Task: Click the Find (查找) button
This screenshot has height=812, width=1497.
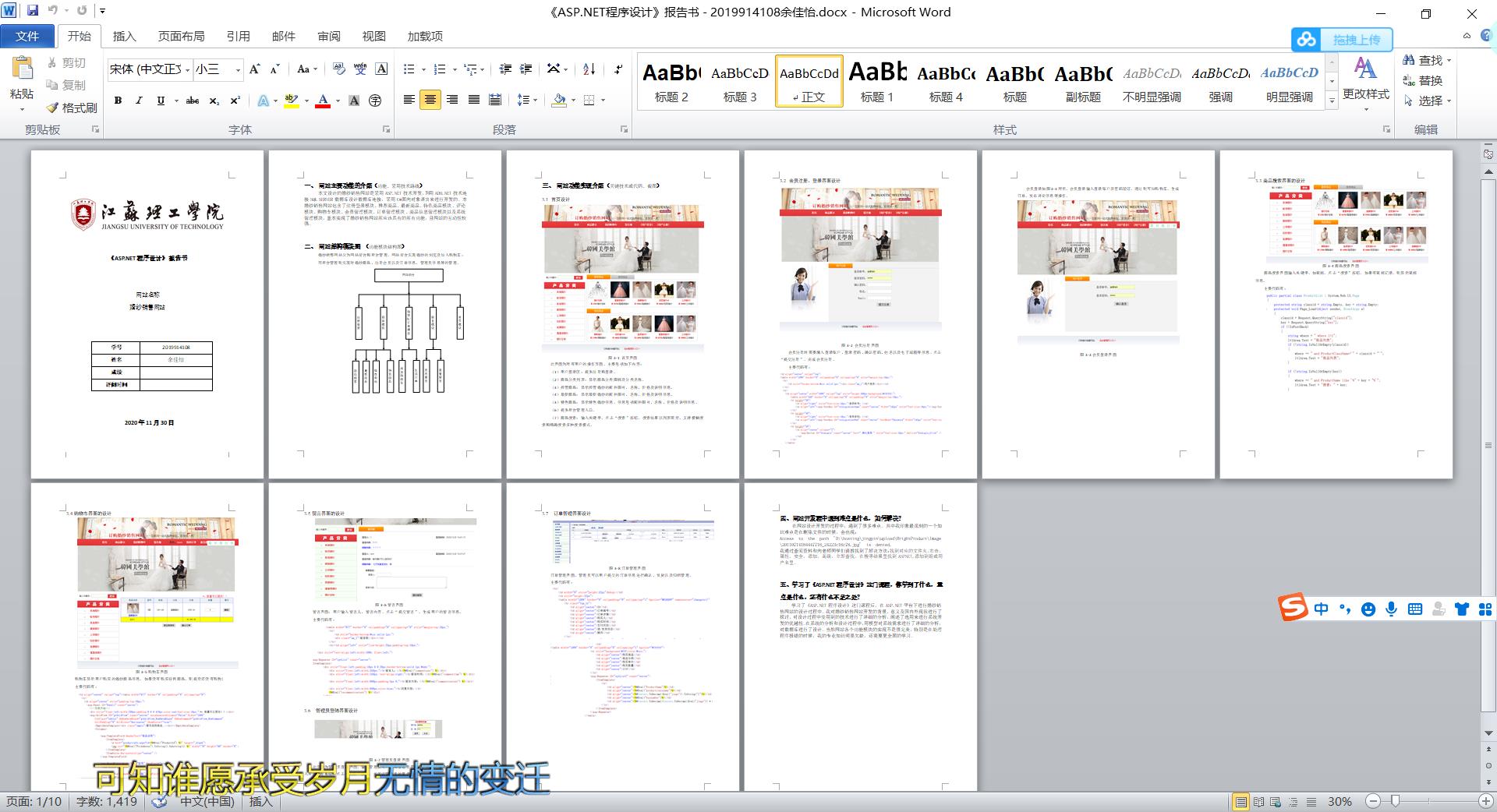Action: point(1426,60)
